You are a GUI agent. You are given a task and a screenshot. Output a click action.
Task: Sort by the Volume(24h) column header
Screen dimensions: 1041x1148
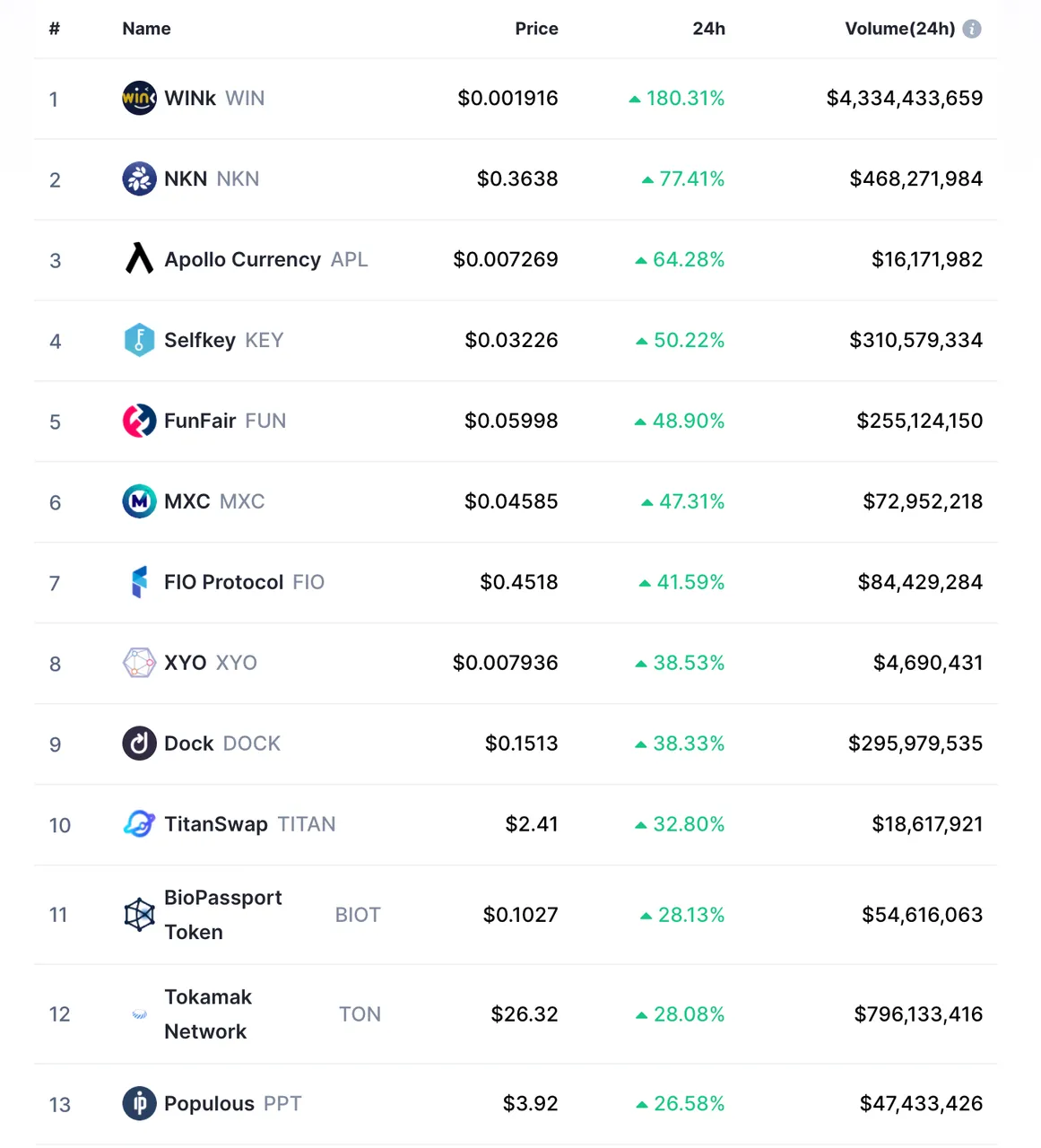(x=899, y=29)
